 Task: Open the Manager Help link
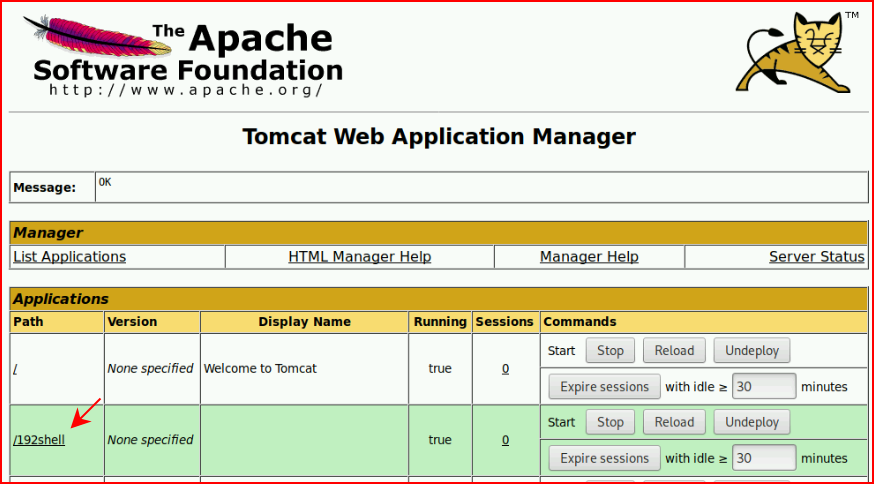click(x=589, y=256)
